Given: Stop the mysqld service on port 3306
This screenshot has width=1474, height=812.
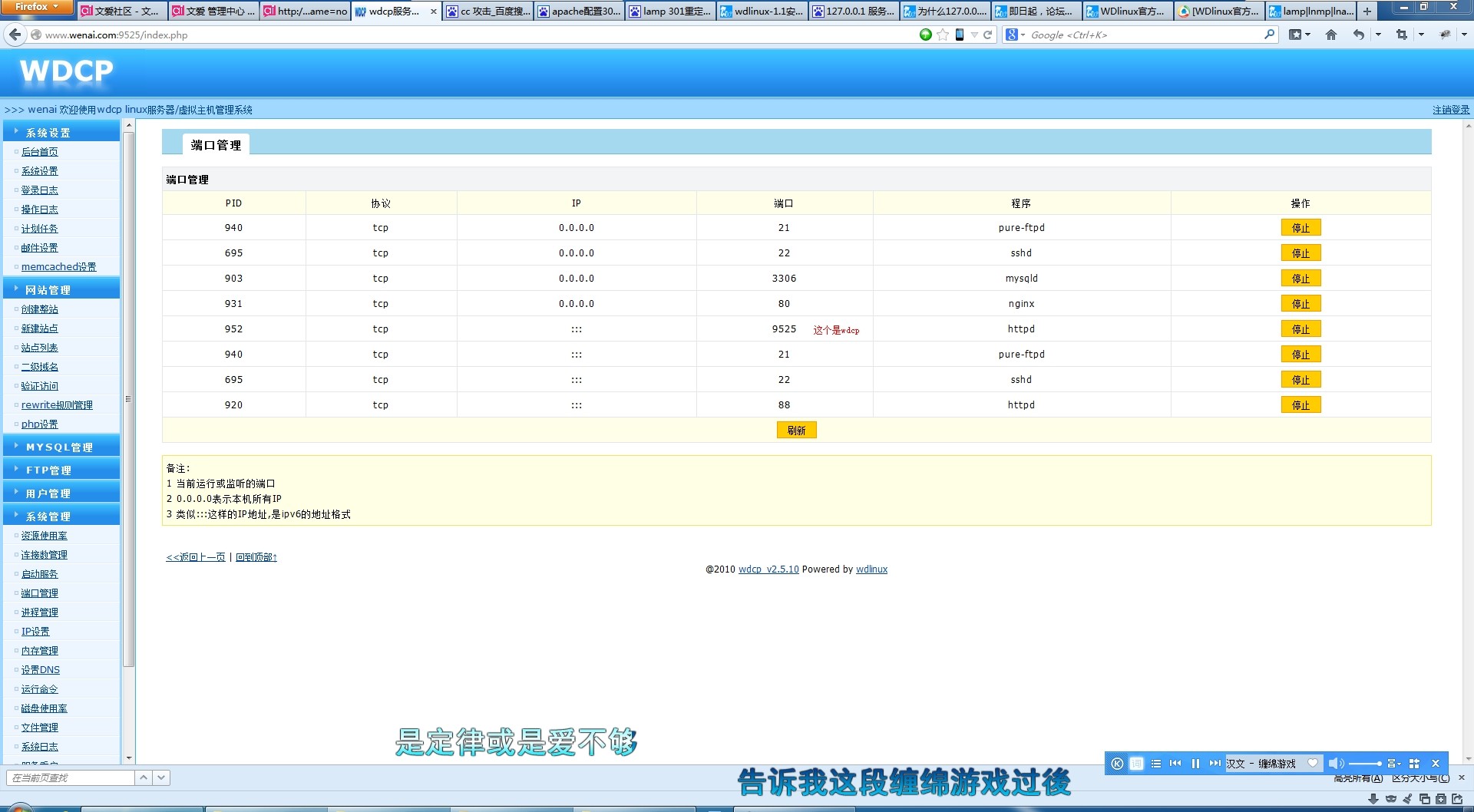Looking at the screenshot, I should 1300,278.
